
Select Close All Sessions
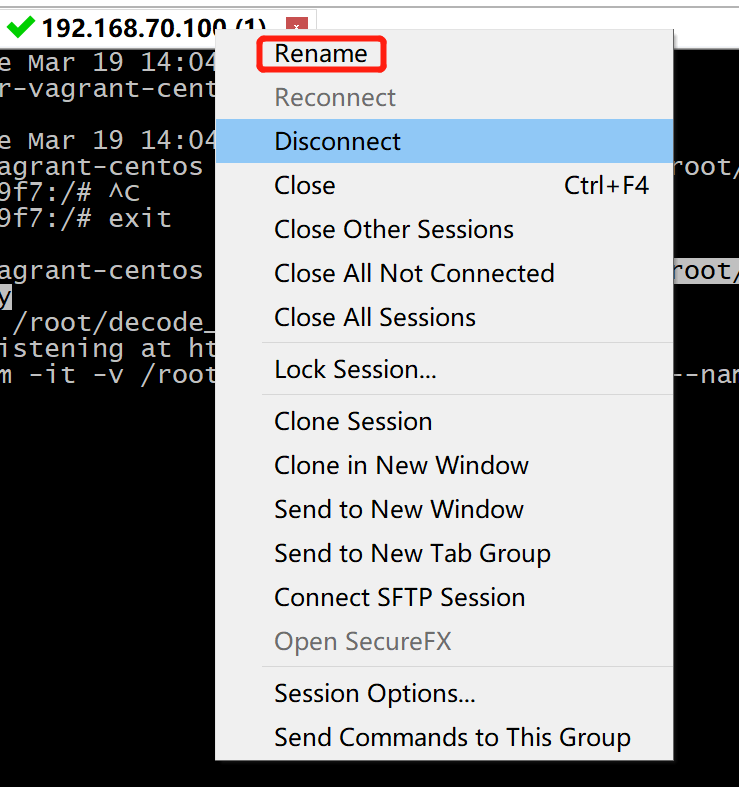pyautogui.click(x=375, y=318)
